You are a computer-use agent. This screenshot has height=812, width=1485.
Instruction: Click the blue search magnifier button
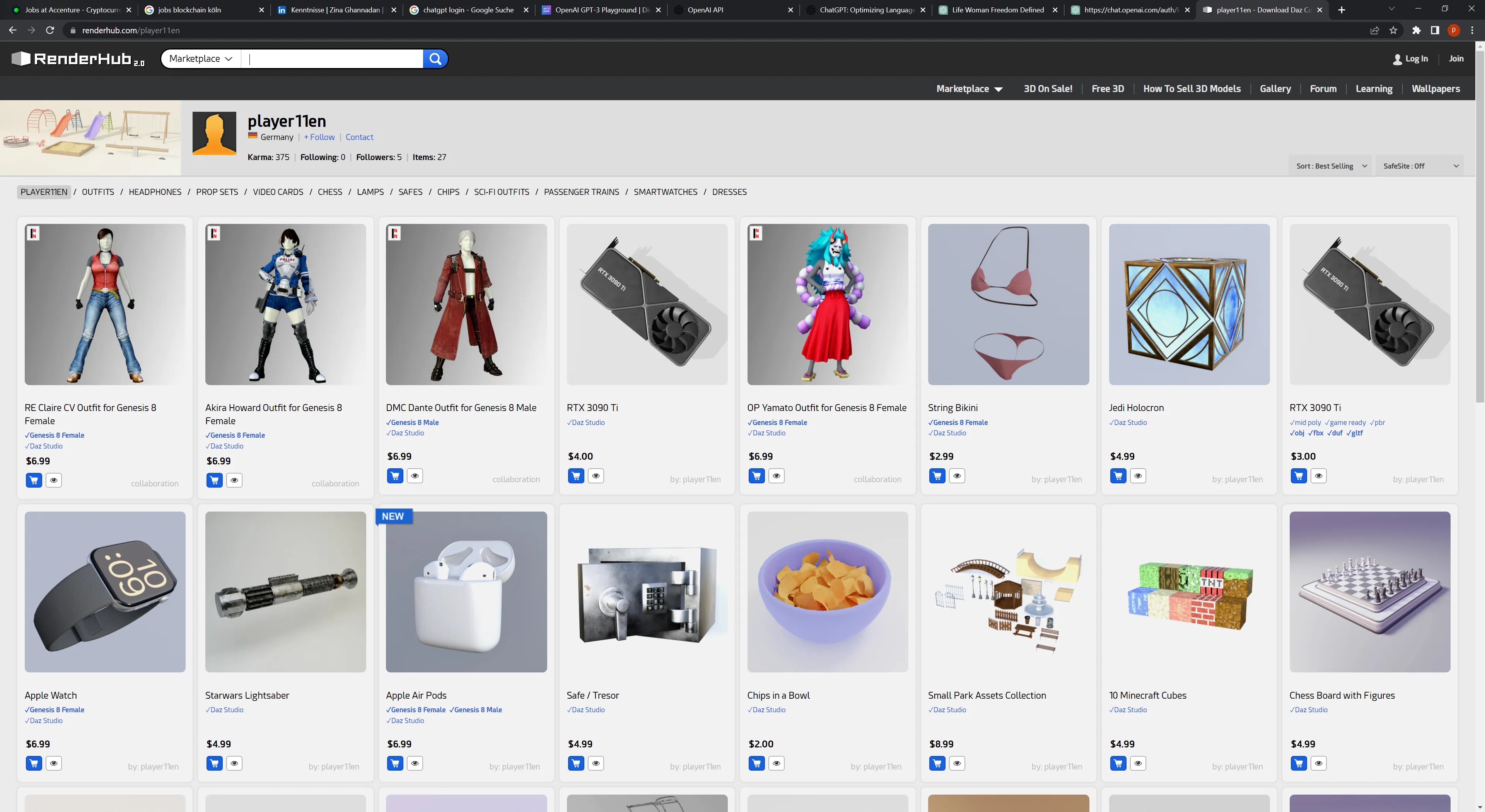tap(435, 59)
